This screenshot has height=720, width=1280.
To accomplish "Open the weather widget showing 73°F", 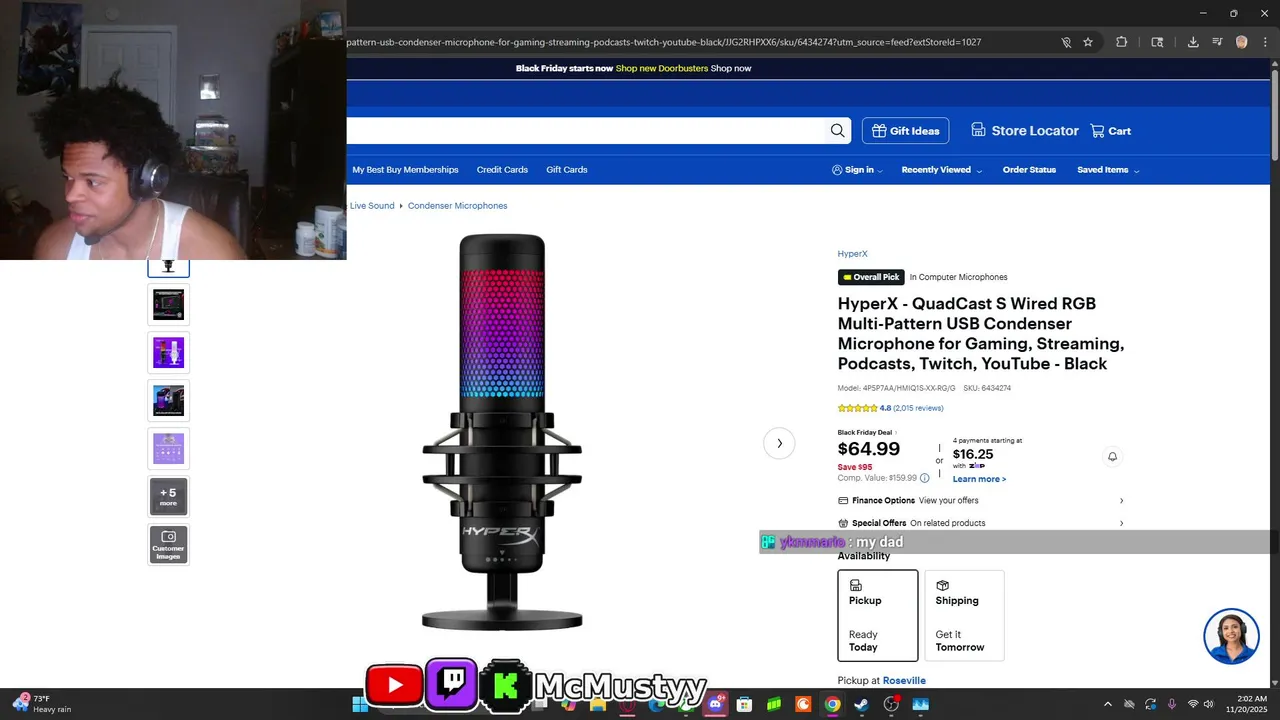I will 45,704.
